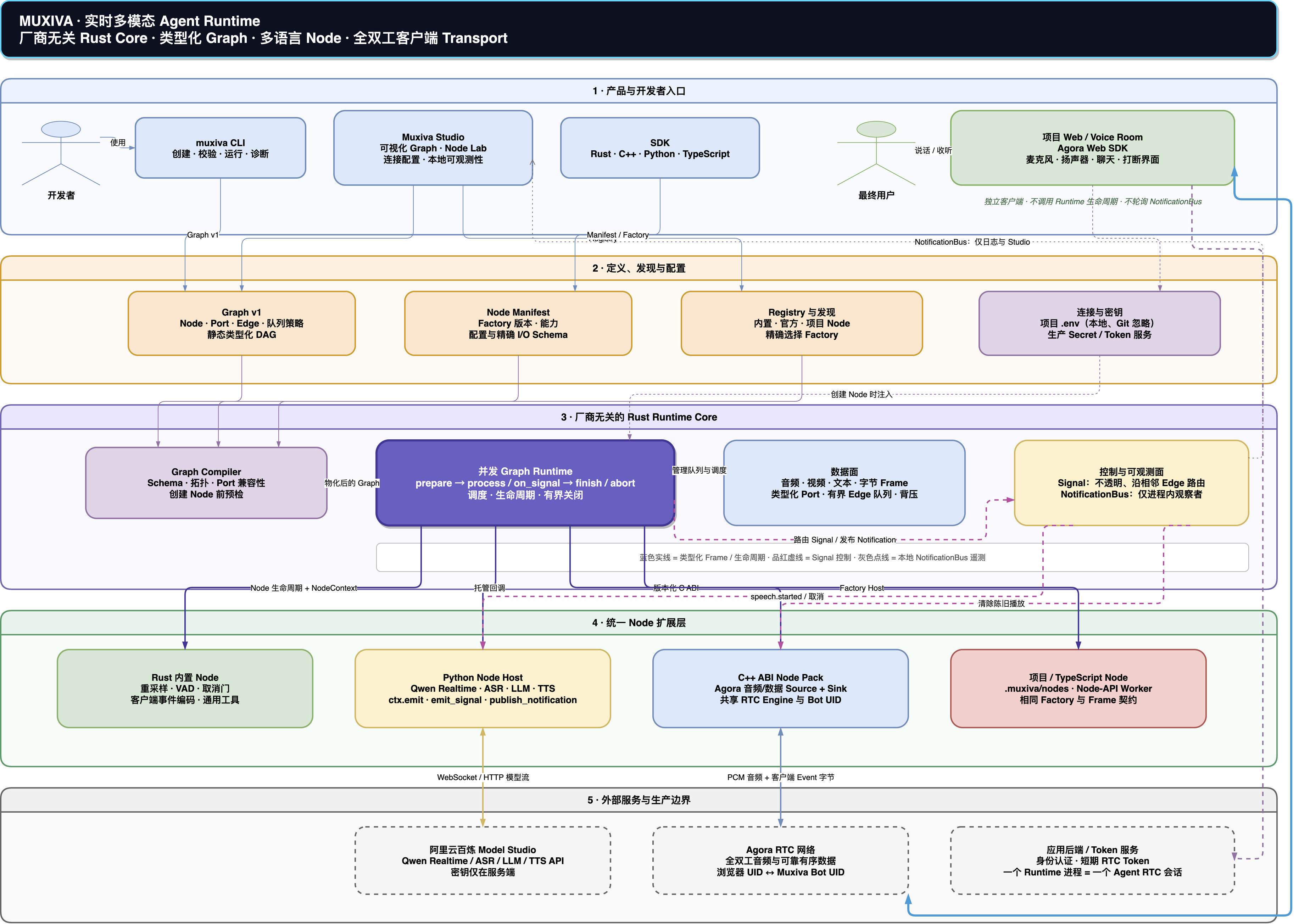This screenshot has width=1299, height=924.
Task: Select the Agora RTC 网络 box
Action: point(780,860)
